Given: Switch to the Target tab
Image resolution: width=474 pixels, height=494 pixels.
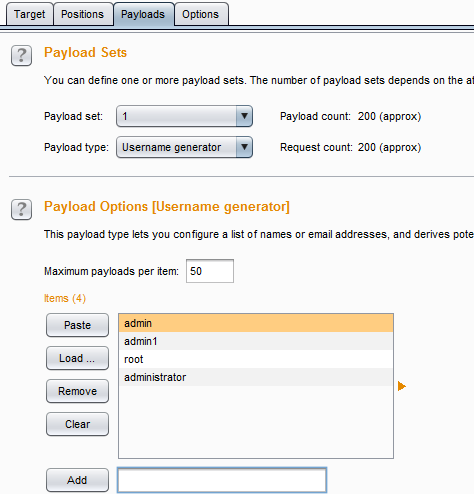Looking at the screenshot, I should point(30,14).
